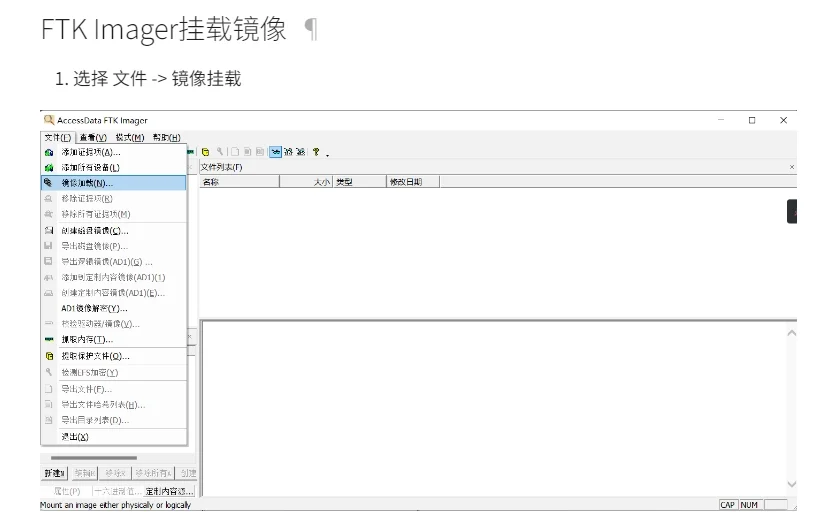818x512 pixels.
Task: Open the 帮助(H) menu
Action: pyautogui.click(x=166, y=137)
